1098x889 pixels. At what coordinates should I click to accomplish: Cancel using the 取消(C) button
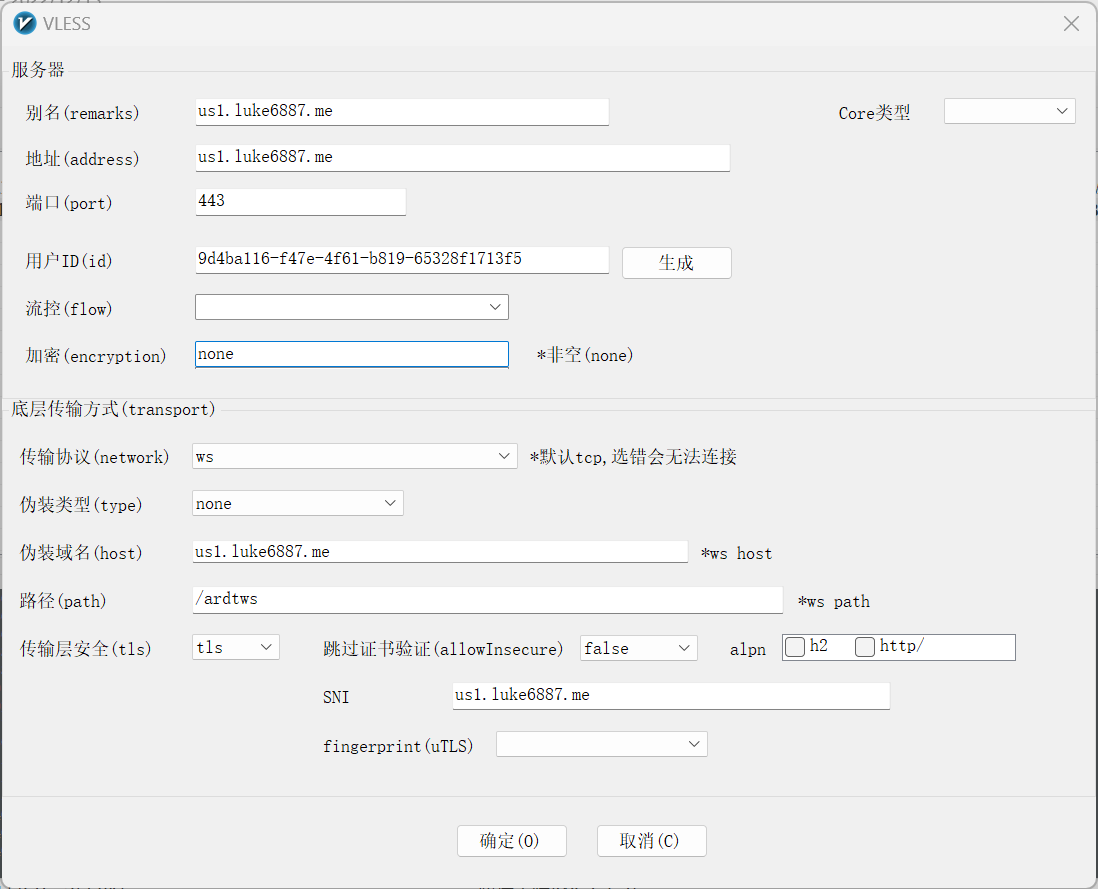point(651,841)
